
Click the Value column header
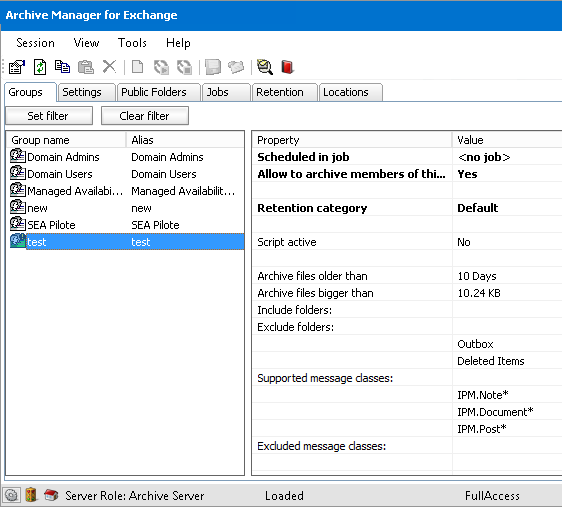tap(507, 140)
